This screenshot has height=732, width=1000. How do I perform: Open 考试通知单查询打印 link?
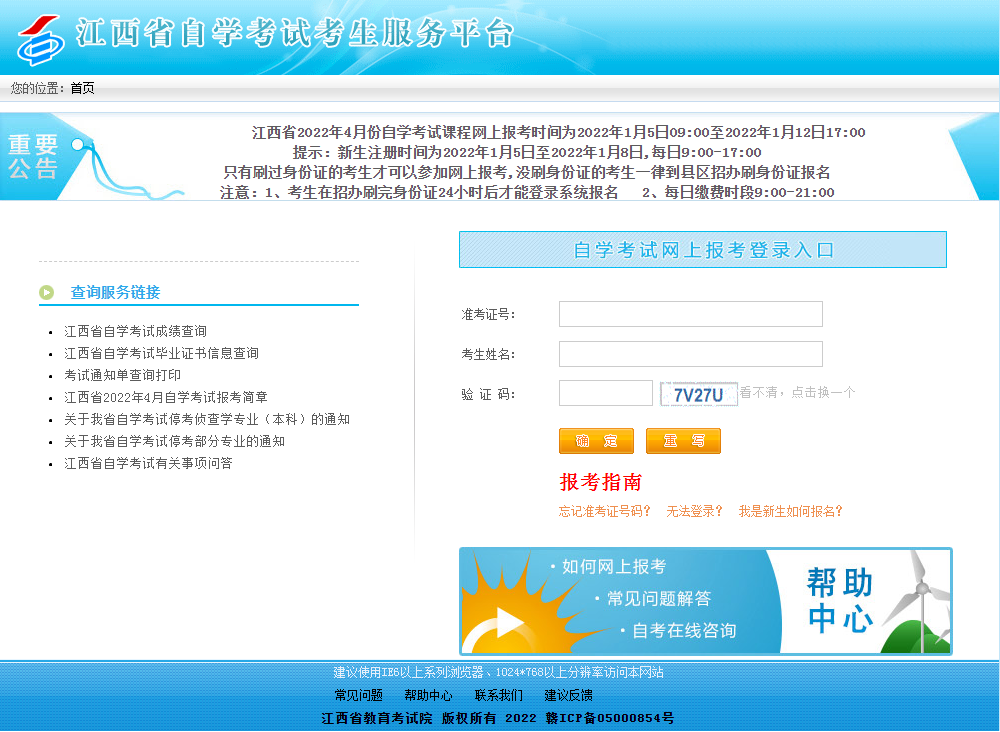coord(123,375)
